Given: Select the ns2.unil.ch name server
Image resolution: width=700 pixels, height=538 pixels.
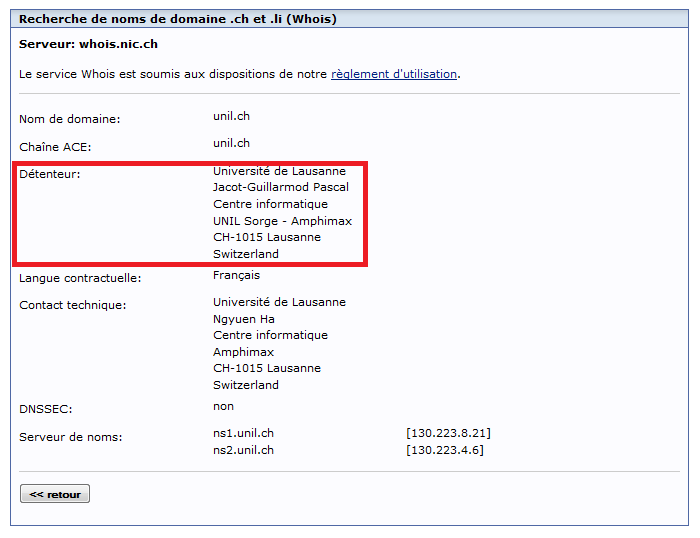Looking at the screenshot, I should tap(243, 450).
